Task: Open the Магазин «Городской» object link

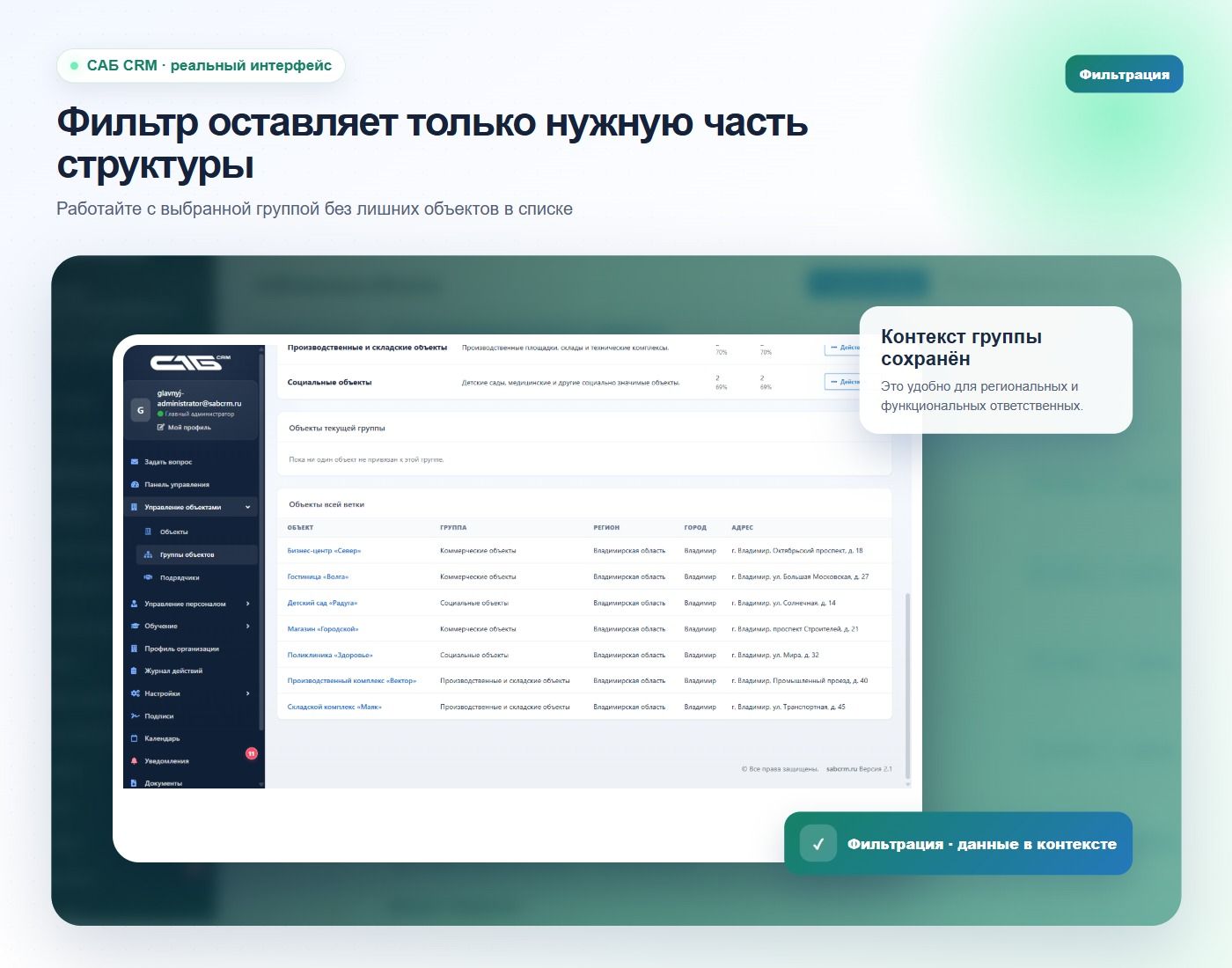Action: pos(323,629)
